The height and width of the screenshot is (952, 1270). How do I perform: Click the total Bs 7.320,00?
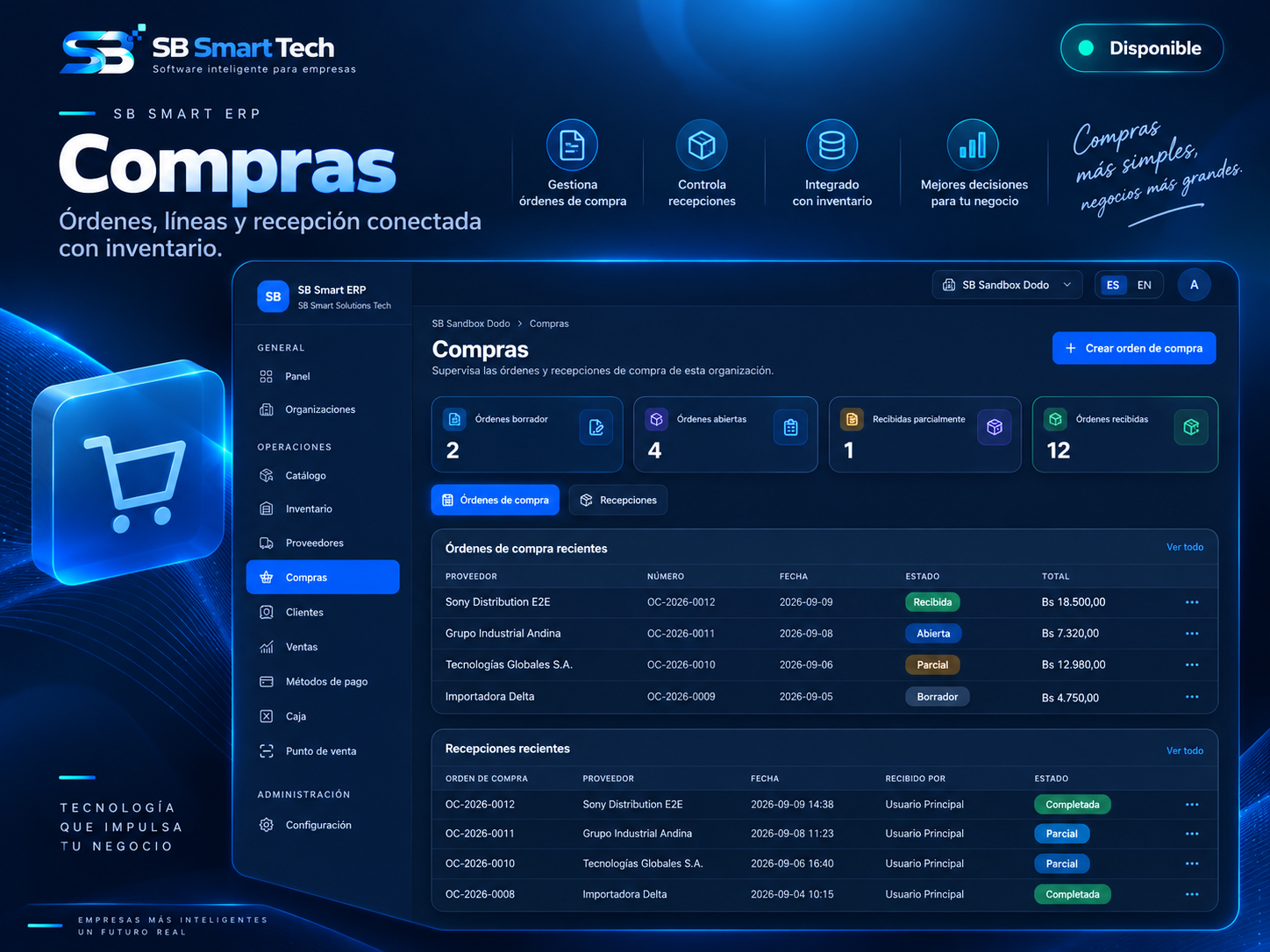1070,633
